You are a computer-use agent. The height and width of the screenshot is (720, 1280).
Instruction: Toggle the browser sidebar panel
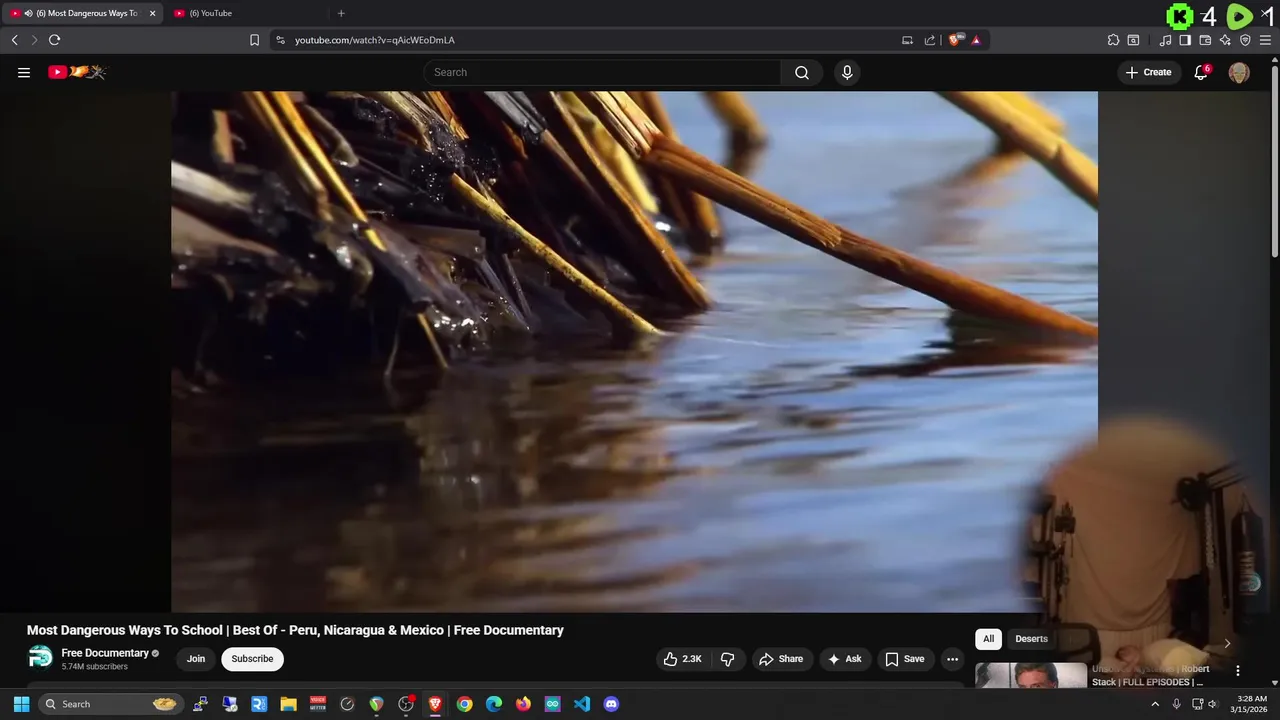pyautogui.click(x=1185, y=40)
